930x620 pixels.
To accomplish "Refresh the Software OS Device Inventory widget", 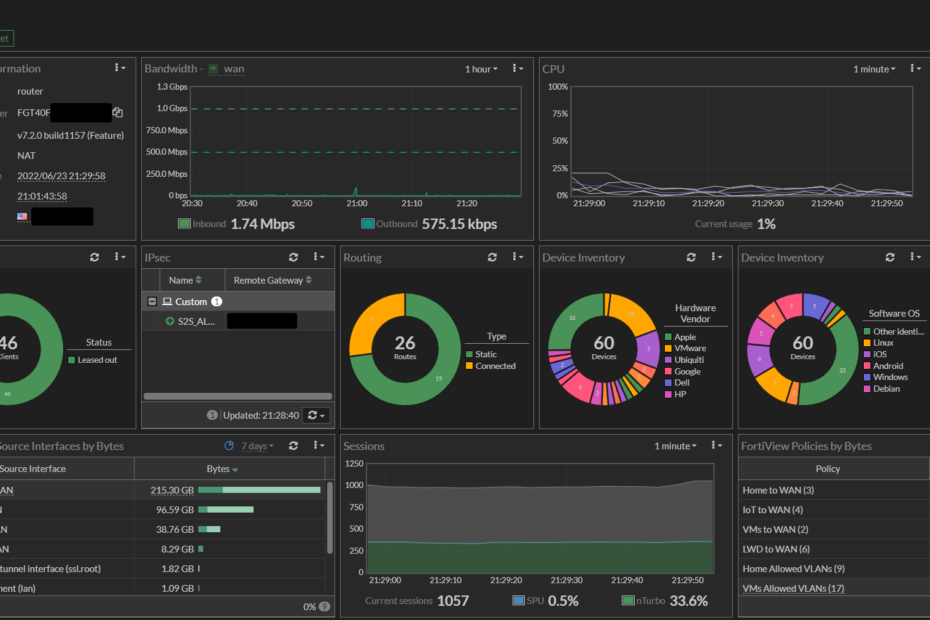I will tap(891, 257).
